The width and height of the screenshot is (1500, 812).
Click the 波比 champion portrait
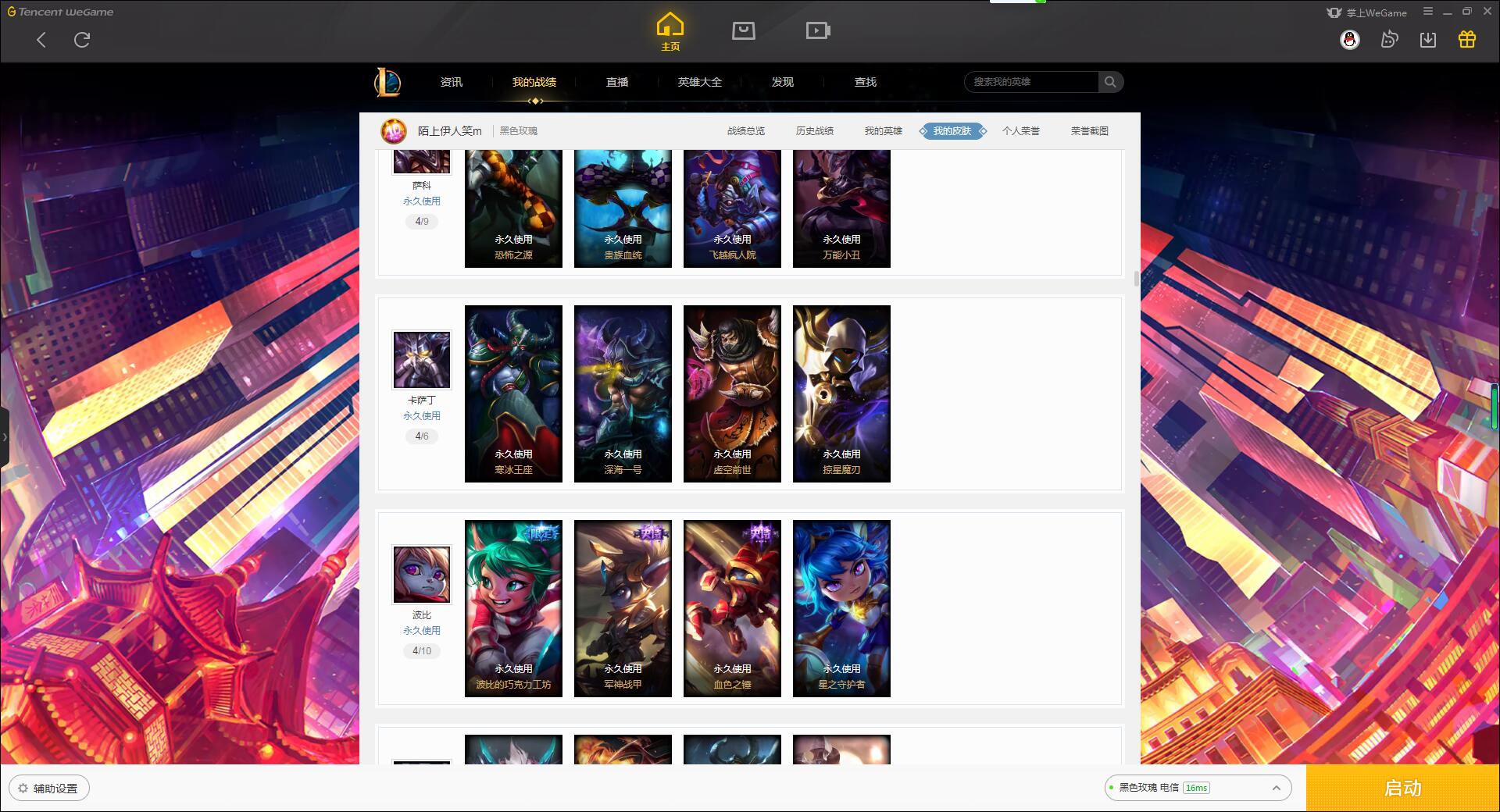422,575
